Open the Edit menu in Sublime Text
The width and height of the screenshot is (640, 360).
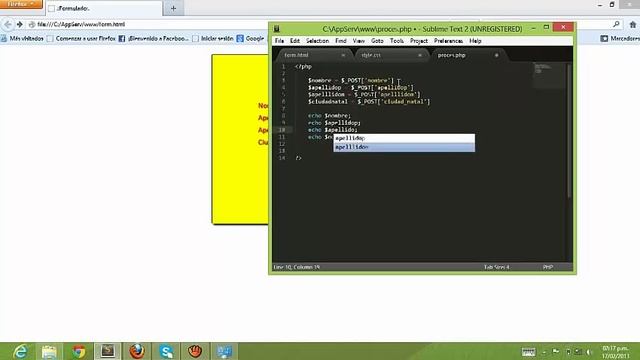tap(295, 41)
